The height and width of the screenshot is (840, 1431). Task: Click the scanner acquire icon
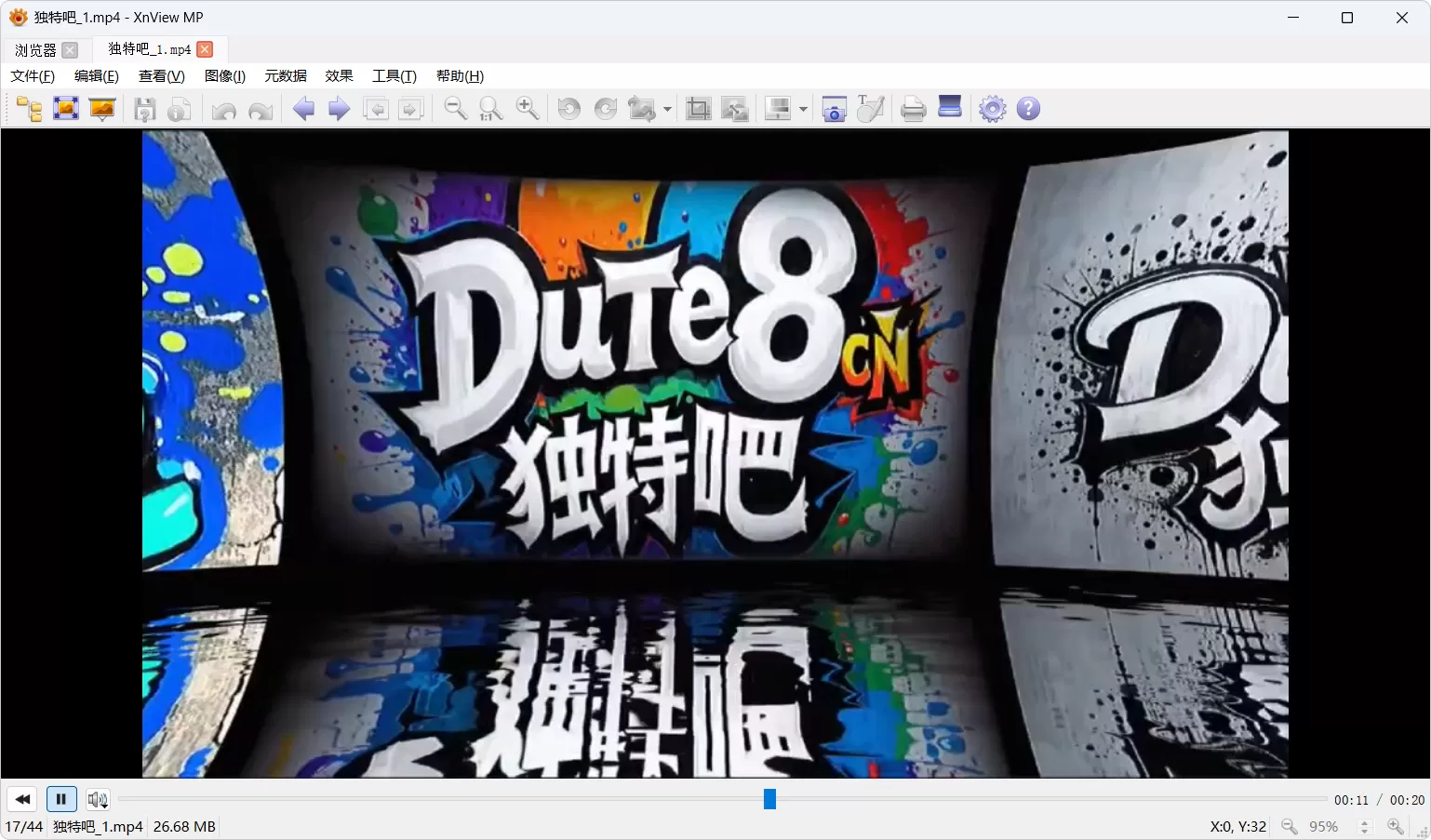[x=950, y=109]
